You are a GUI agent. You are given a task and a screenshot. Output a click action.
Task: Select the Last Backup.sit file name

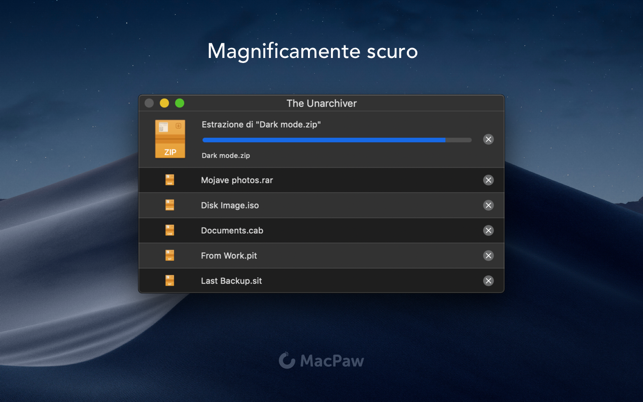coord(231,281)
